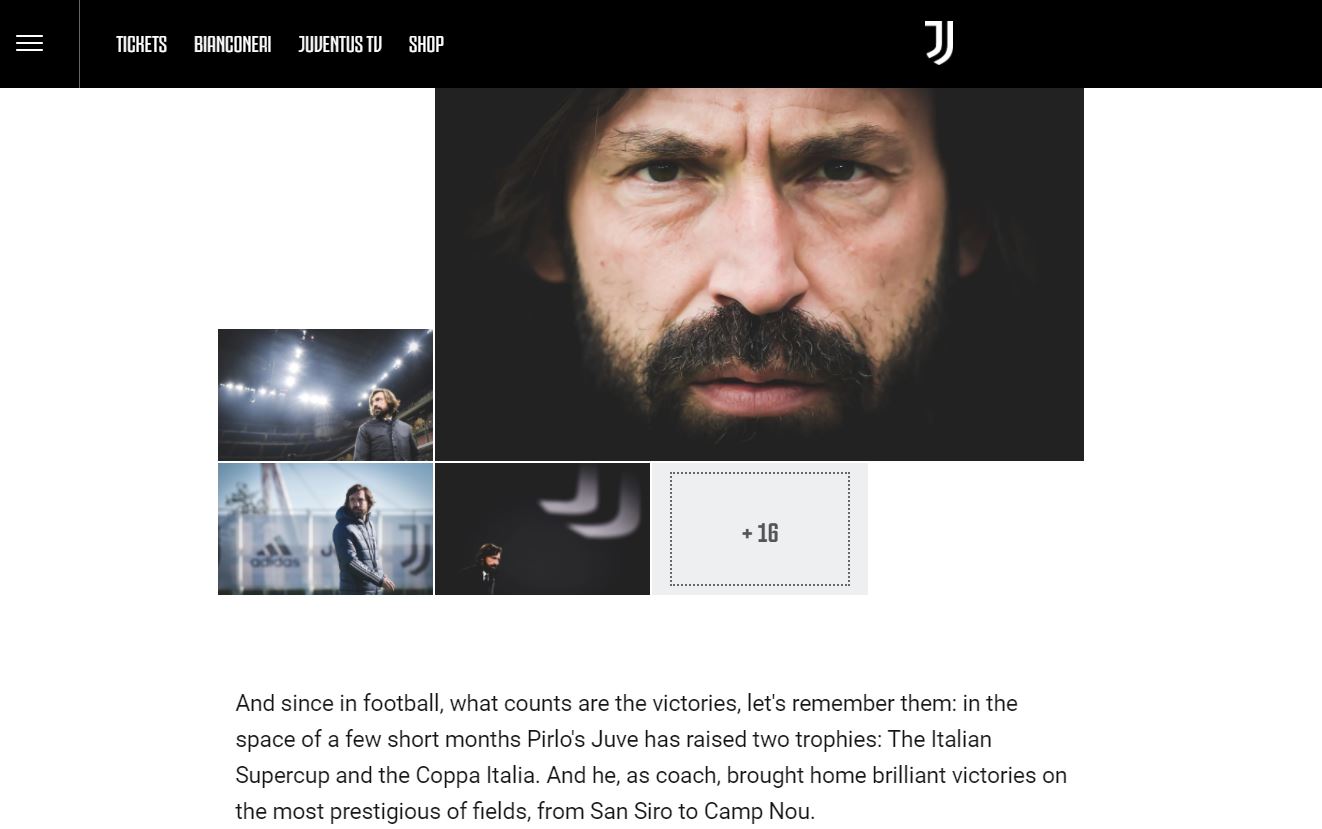Viewport: 1322px width, 829px height.
Task: Visit the Shop link in header
Action: point(426,44)
